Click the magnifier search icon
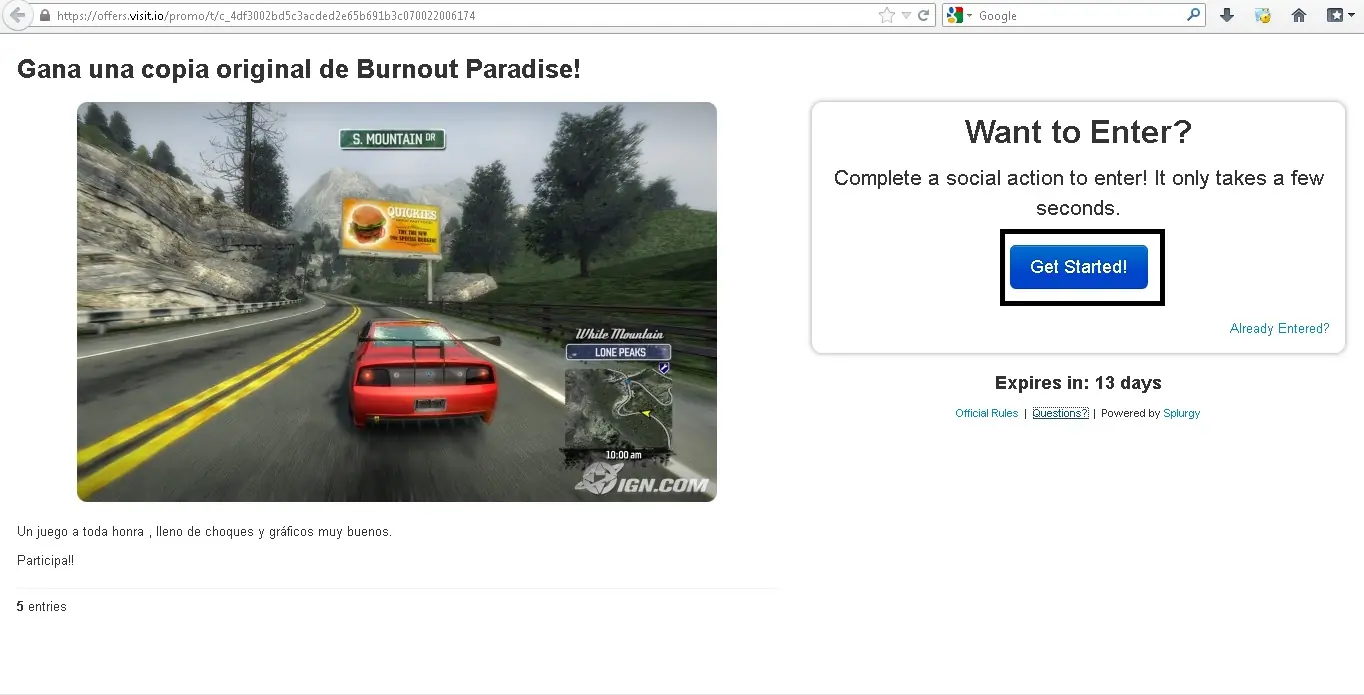1364x695 pixels. 1193,16
